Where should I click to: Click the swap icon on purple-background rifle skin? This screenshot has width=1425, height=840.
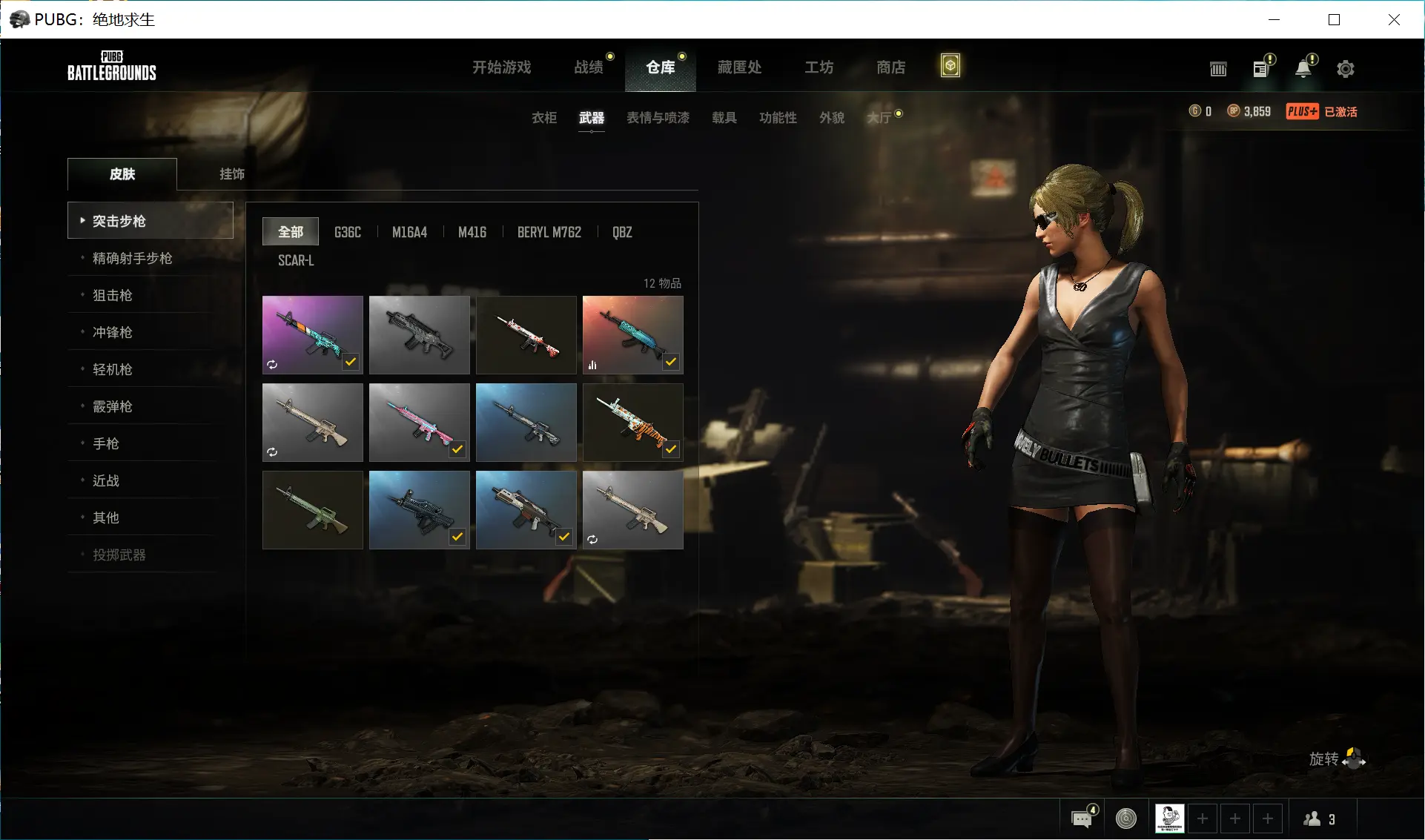coord(272,364)
